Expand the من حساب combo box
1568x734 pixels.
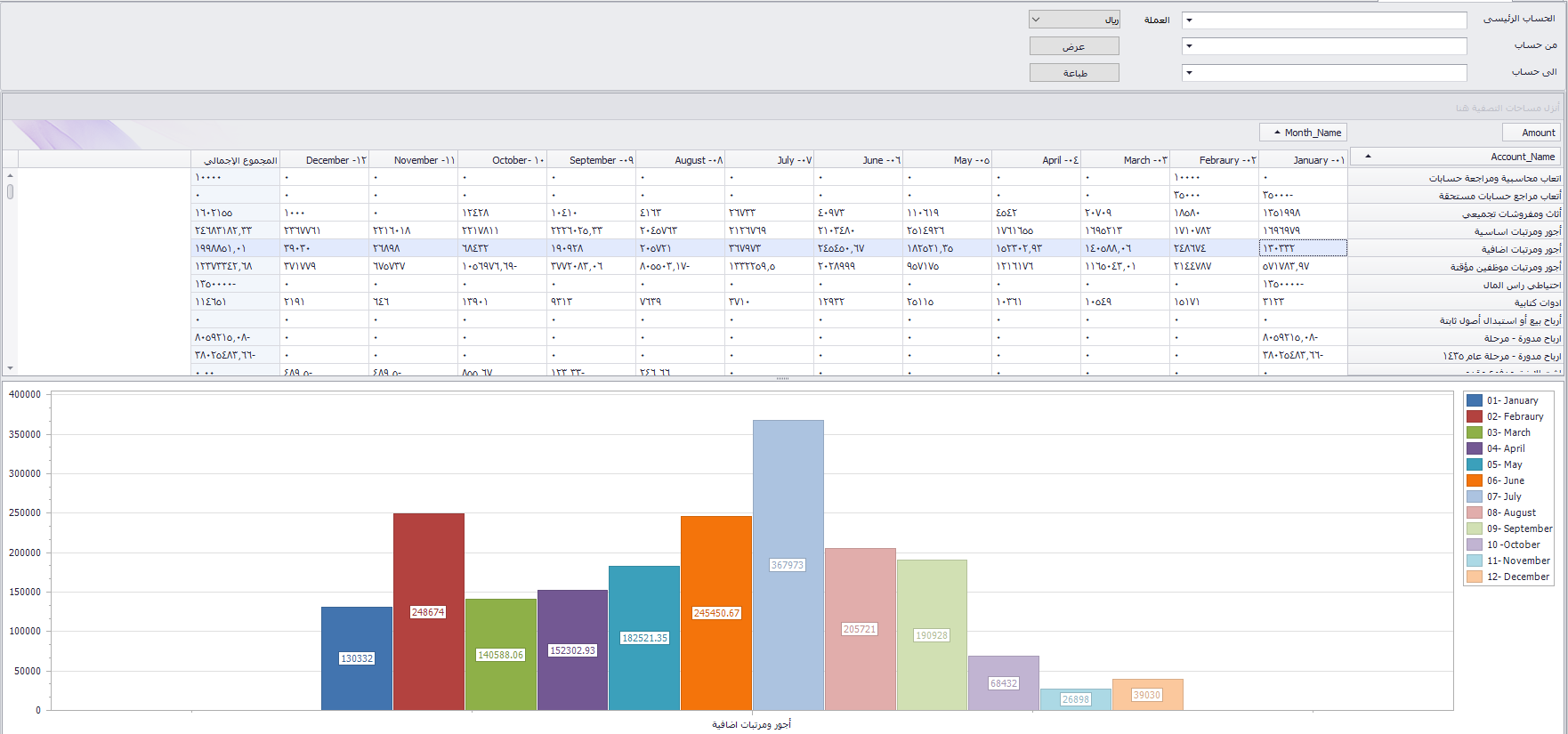pos(1189,46)
